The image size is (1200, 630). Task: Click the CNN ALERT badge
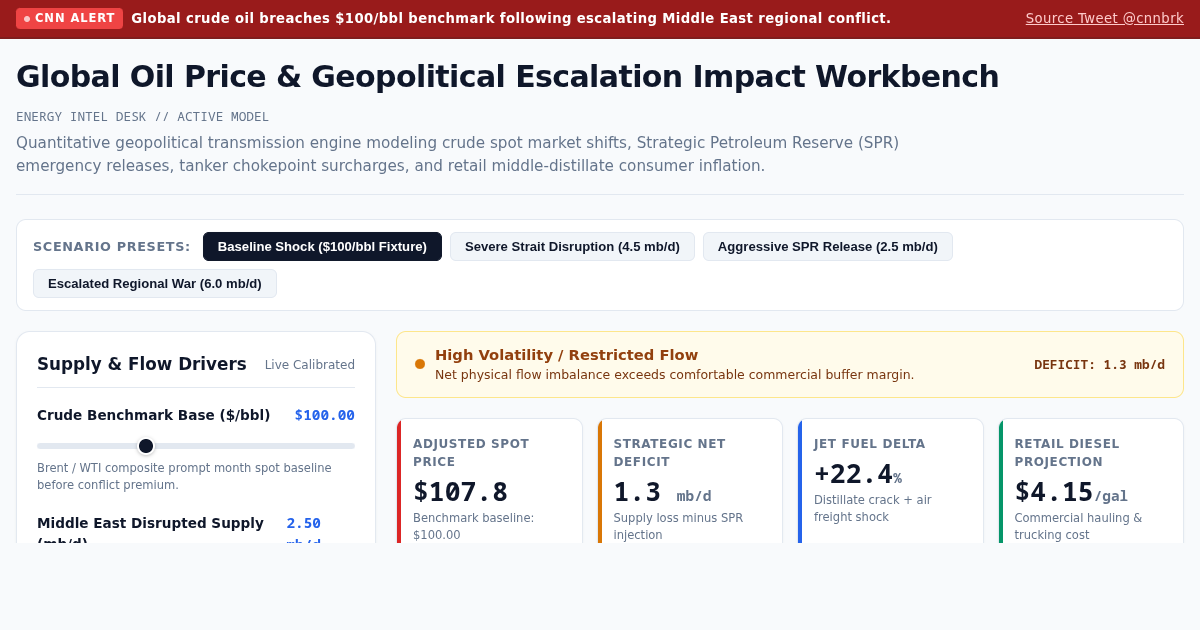(x=69, y=18)
